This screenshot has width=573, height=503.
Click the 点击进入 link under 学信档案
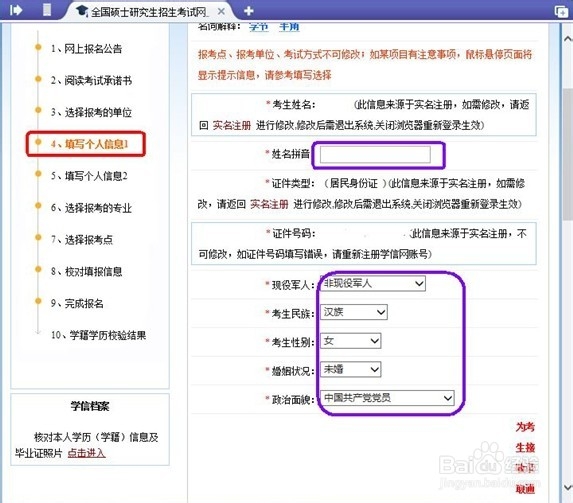pos(86,453)
